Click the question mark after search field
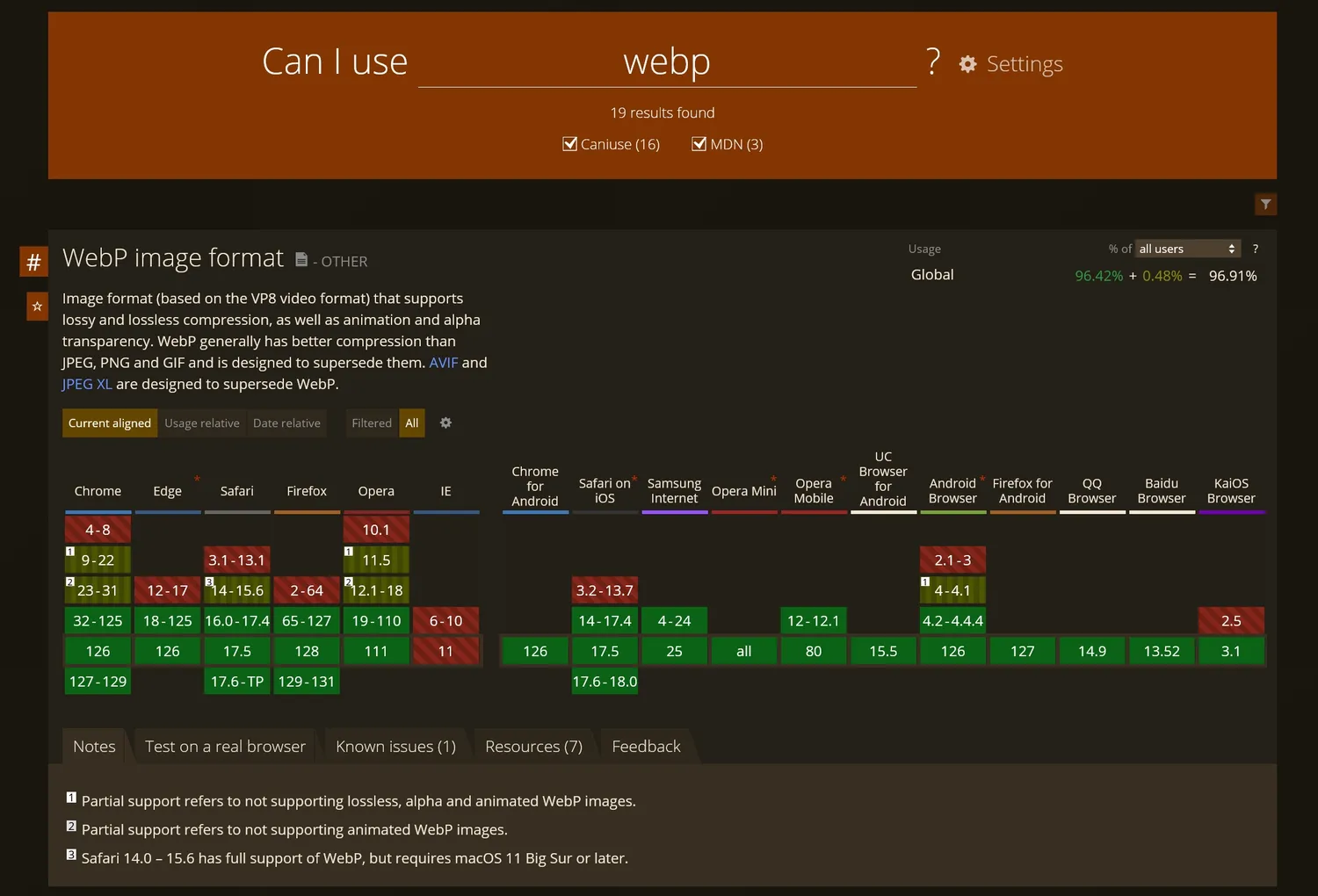This screenshot has width=1318, height=896. 932,61
